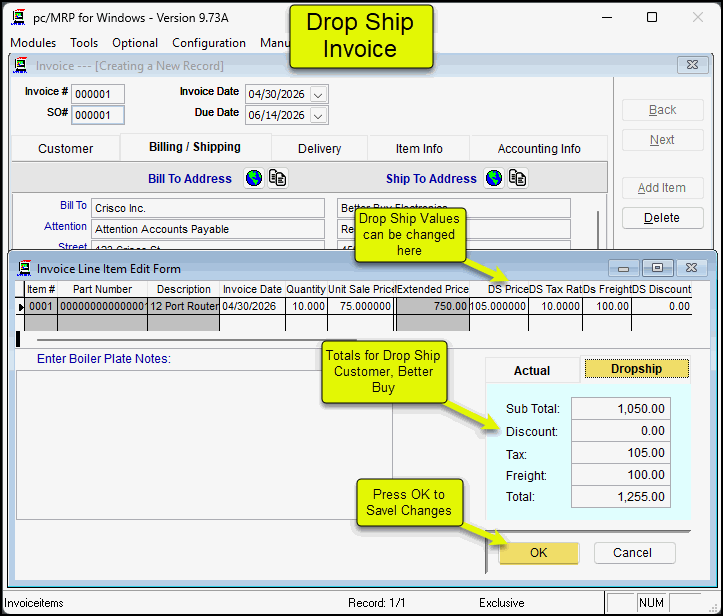Restore the Invoice Line Item Edit Form window
Screen dimensions: 723x616
click(658, 268)
